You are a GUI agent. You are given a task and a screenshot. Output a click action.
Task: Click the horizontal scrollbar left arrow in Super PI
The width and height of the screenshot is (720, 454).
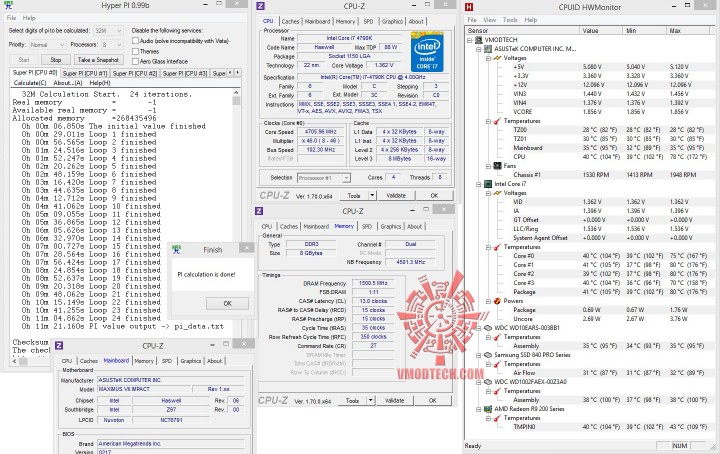[15, 361]
